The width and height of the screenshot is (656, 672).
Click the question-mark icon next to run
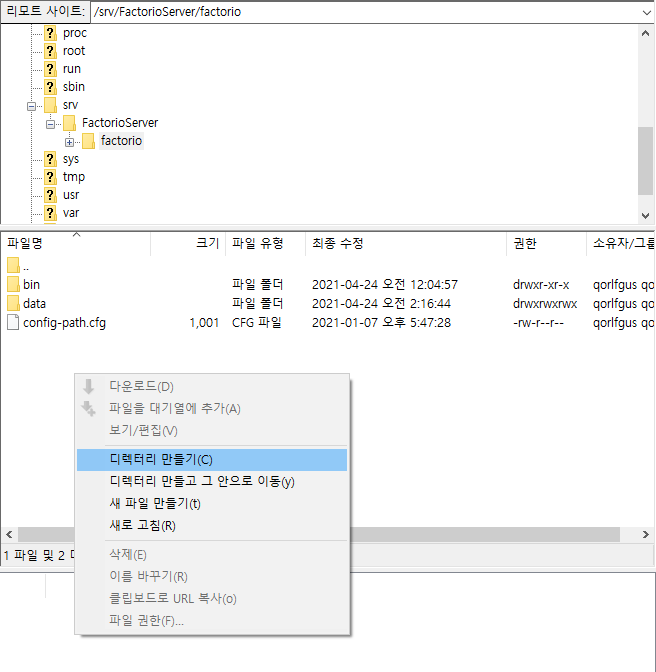click(x=50, y=69)
